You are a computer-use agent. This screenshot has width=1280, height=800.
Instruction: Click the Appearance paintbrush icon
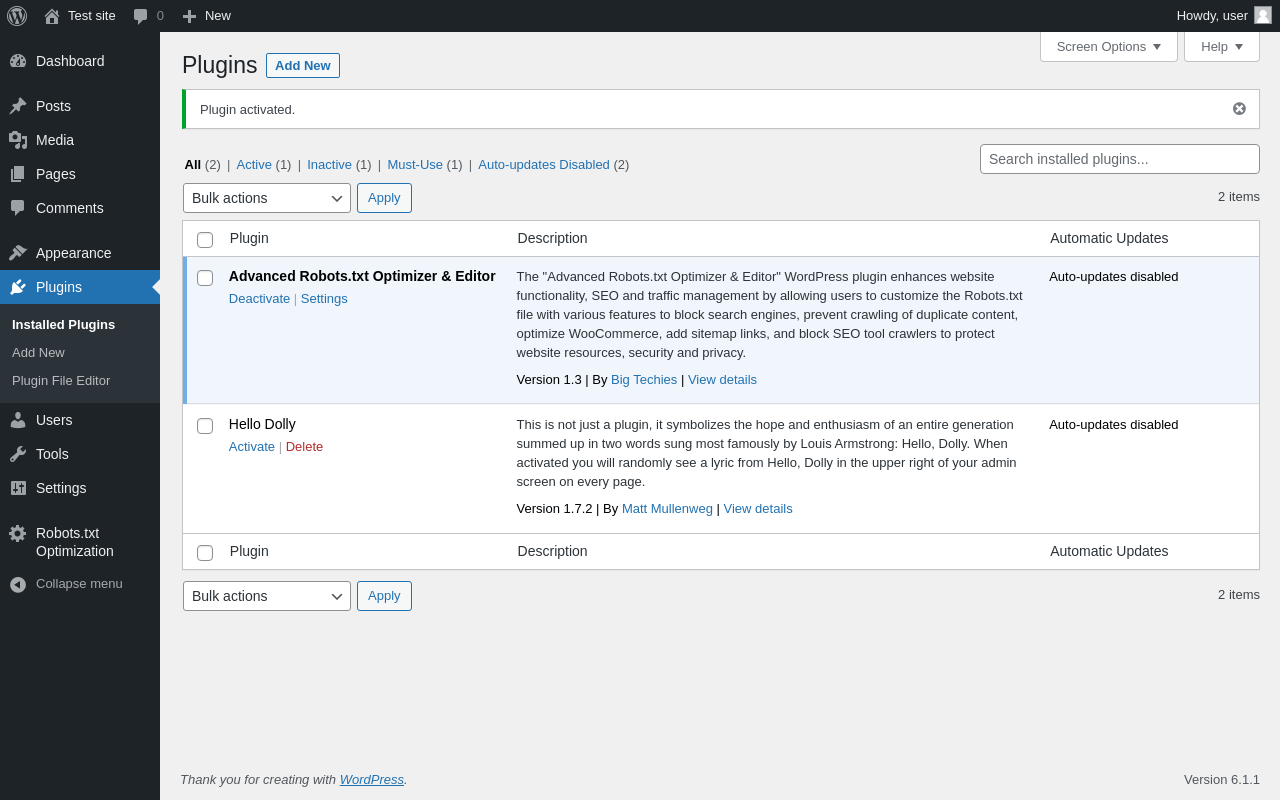click(x=18, y=253)
